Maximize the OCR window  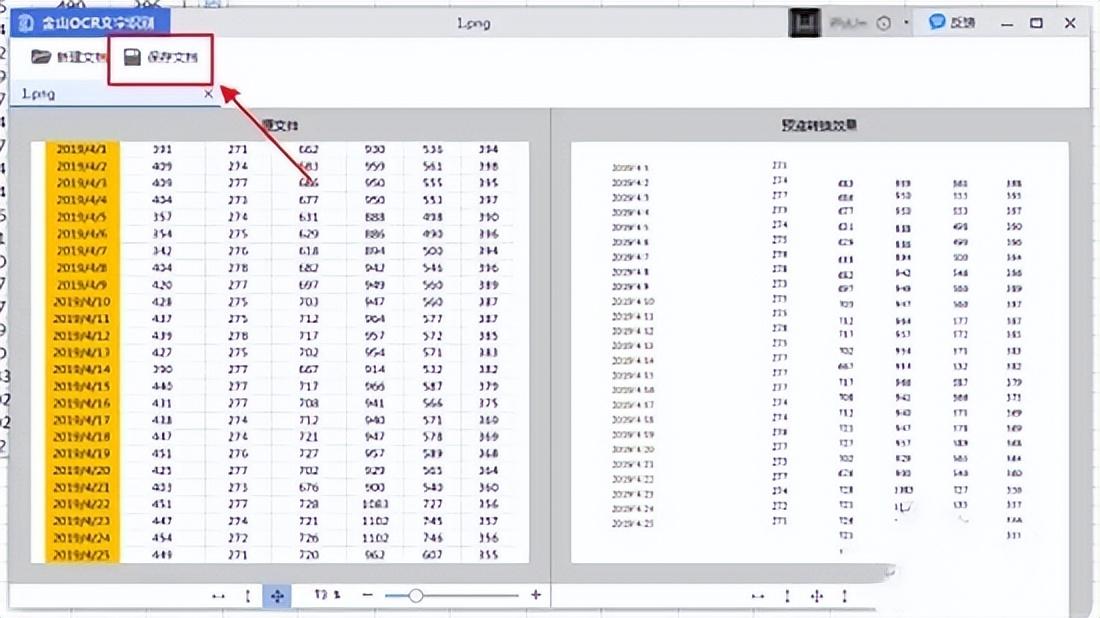pos(1036,23)
